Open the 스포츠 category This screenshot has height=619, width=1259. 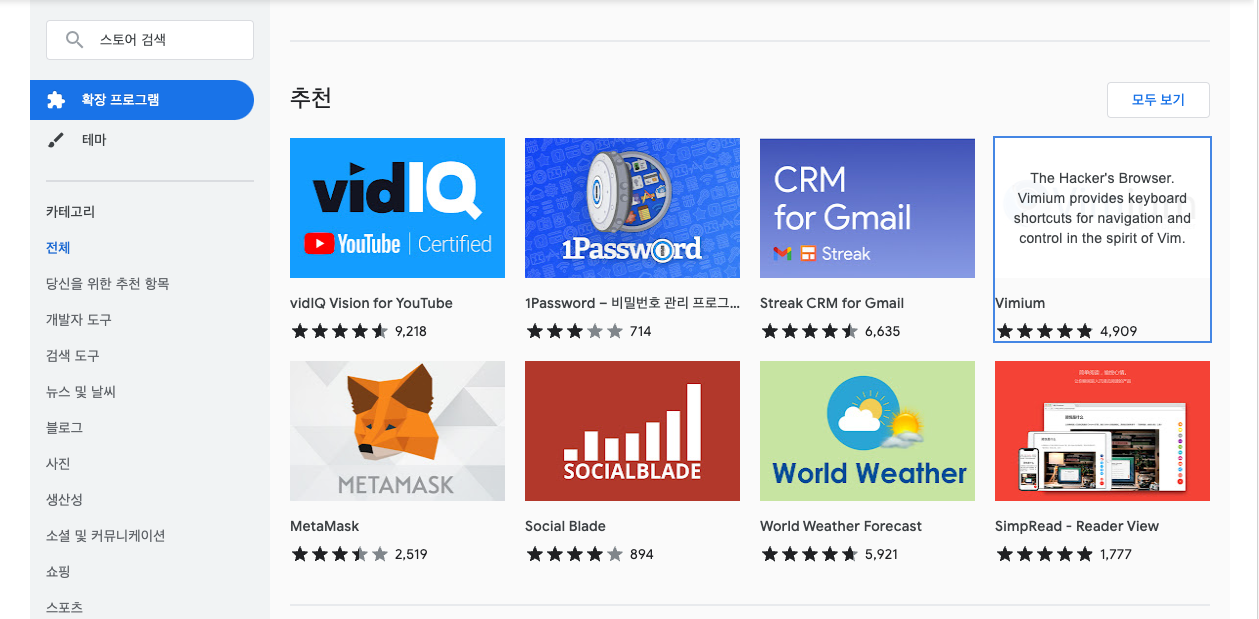(x=65, y=607)
